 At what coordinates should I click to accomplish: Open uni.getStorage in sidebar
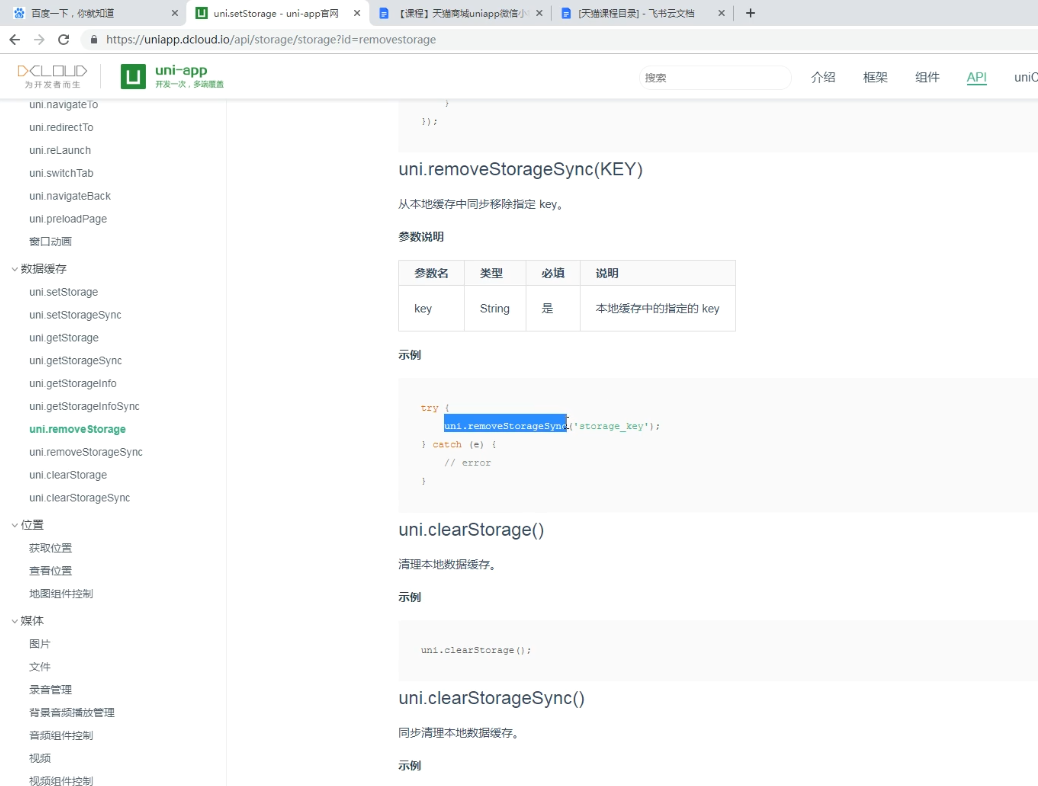[64, 338]
